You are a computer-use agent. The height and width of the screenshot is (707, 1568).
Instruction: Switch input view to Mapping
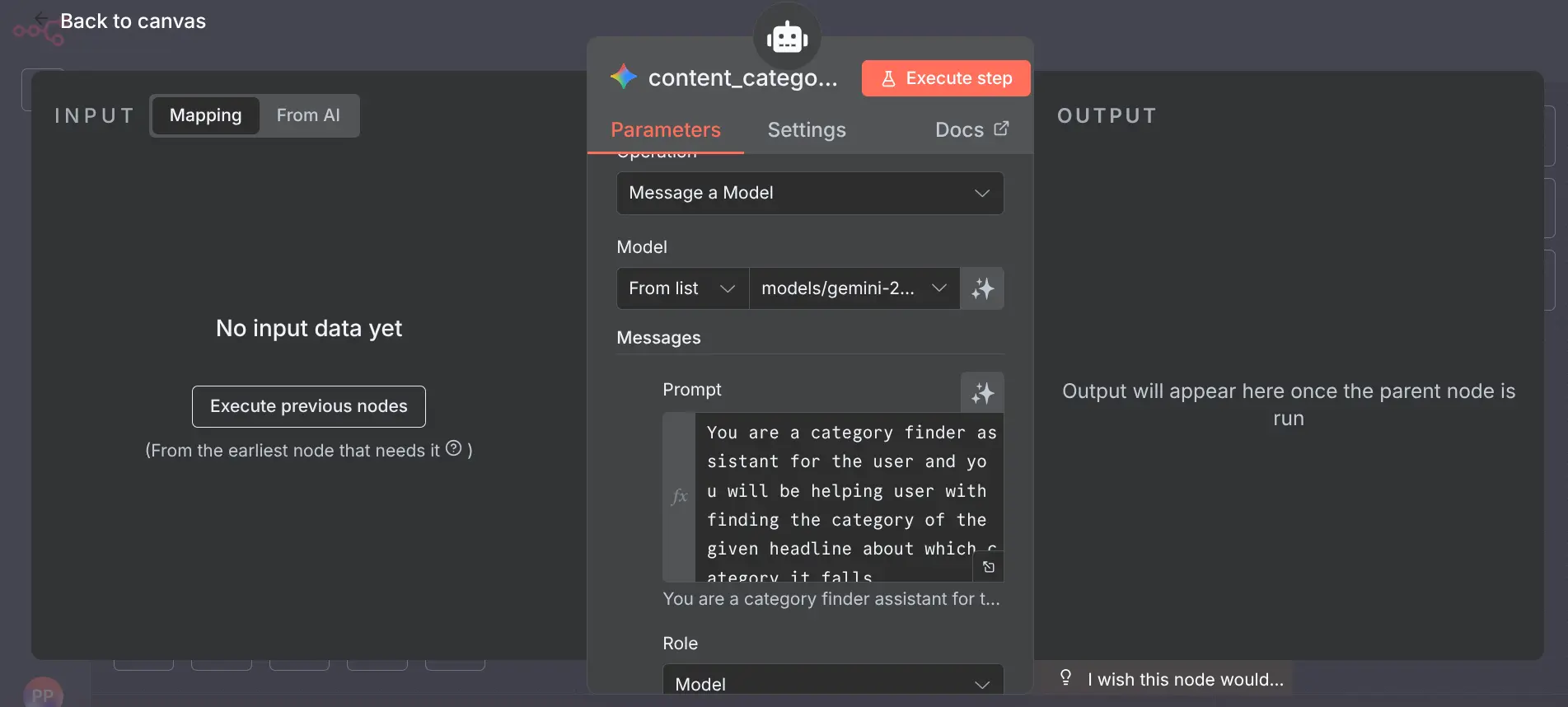[x=205, y=115]
